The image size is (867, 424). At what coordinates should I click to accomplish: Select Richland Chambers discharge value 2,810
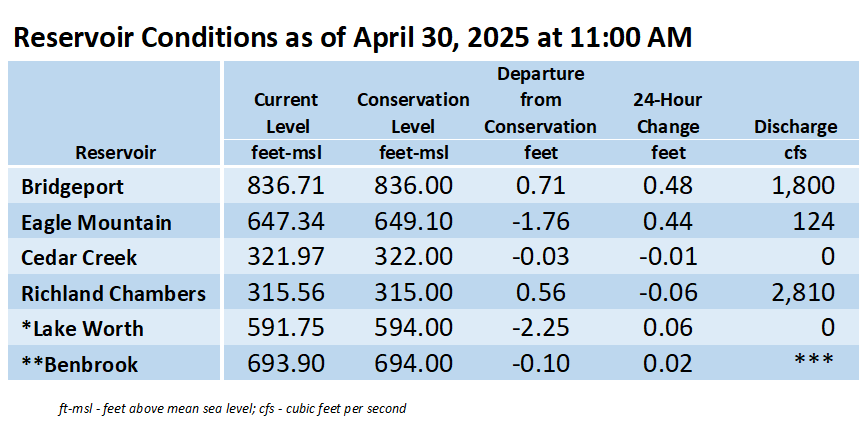[x=800, y=292]
